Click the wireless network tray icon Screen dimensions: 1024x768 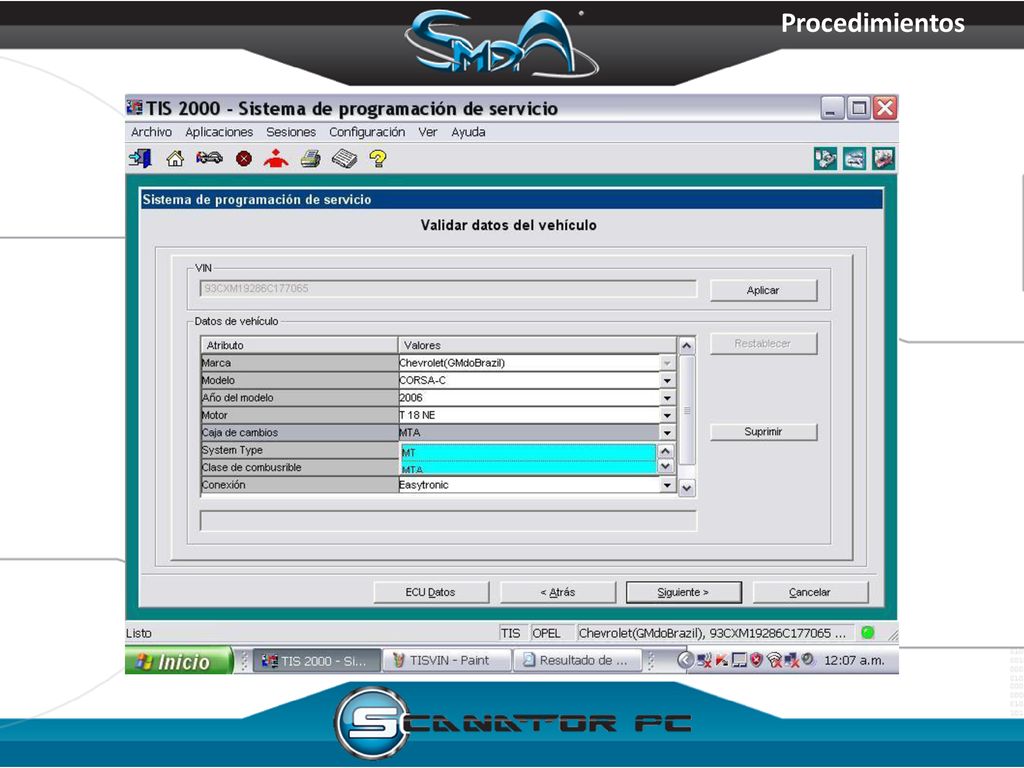[774, 660]
